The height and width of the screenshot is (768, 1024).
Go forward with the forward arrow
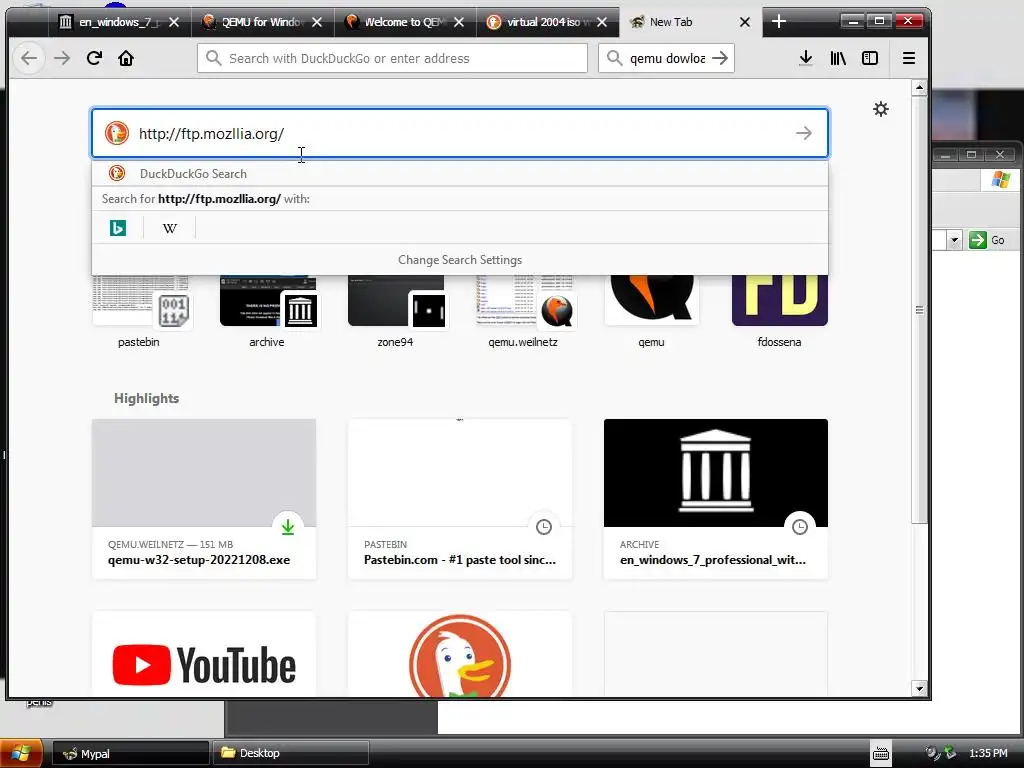coord(62,58)
